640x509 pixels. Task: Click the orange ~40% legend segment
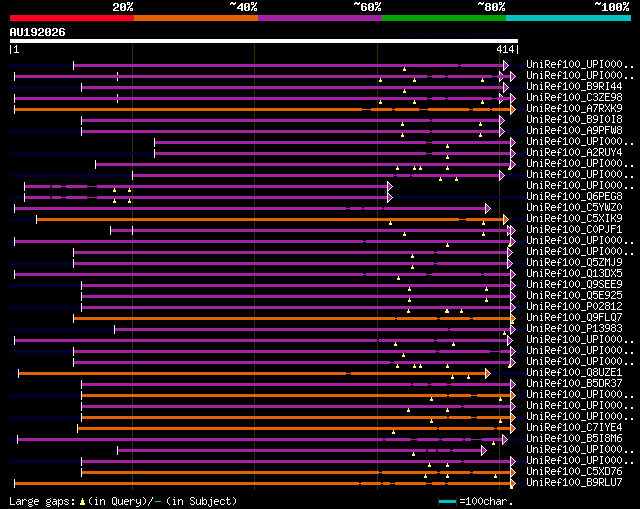[x=196, y=18]
